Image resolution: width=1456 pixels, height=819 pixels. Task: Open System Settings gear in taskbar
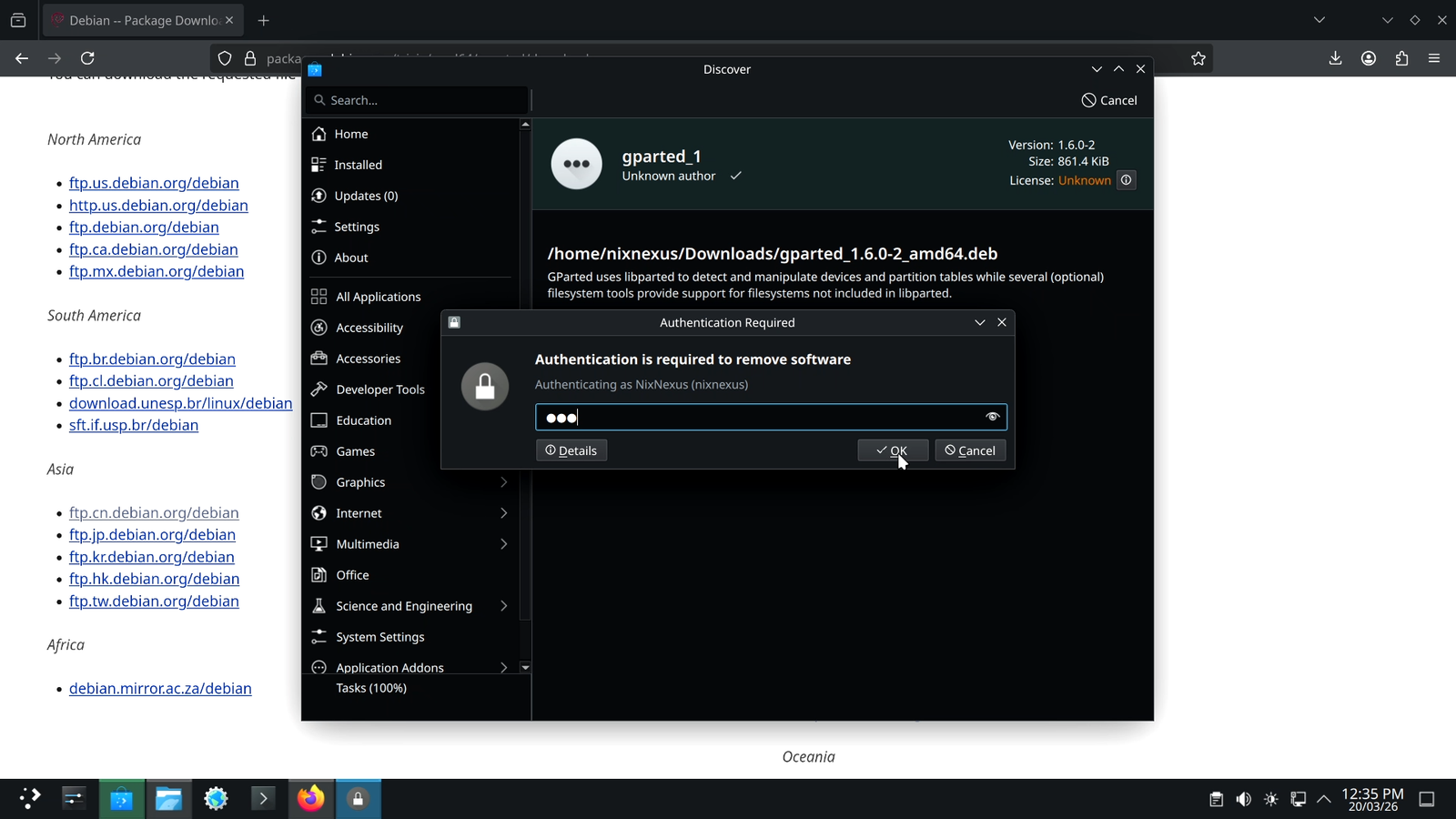pos(217,799)
